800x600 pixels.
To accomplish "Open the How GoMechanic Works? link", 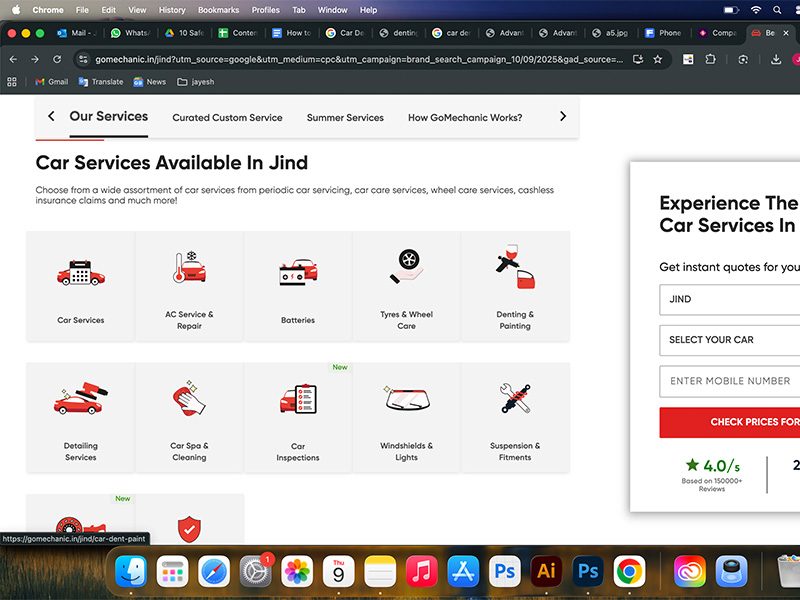I will pos(465,117).
